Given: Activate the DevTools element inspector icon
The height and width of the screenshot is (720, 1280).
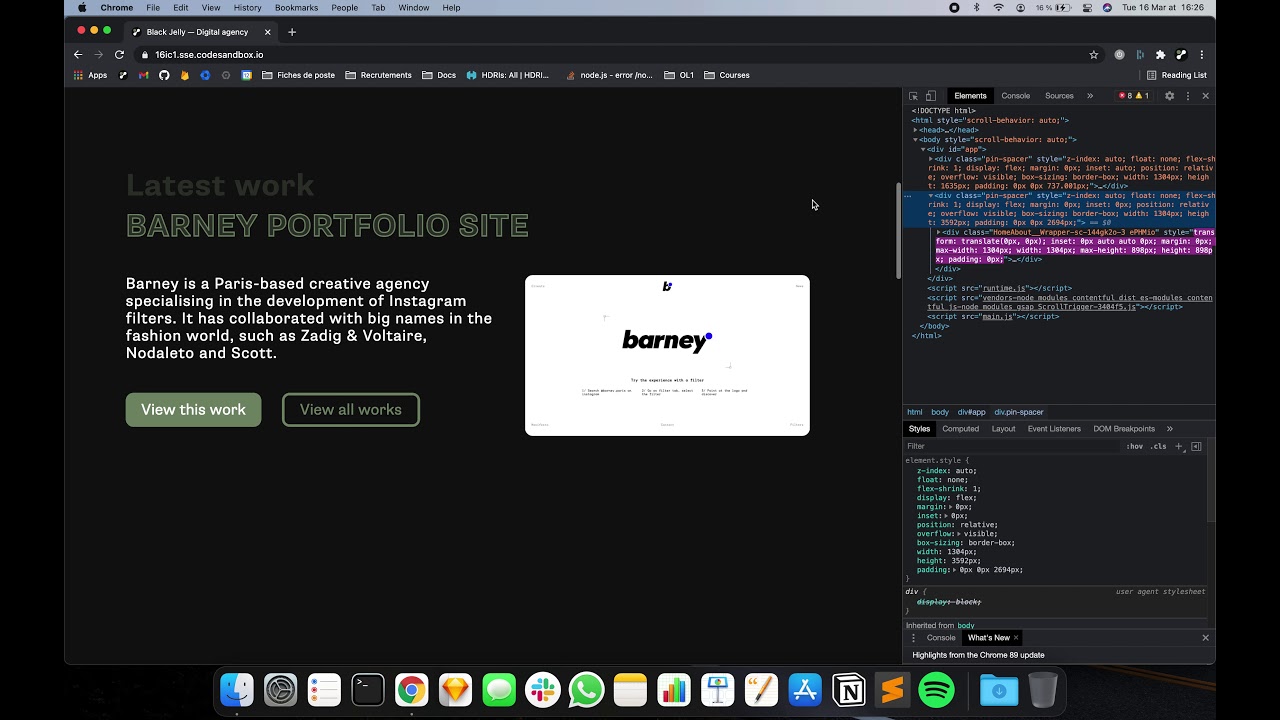Looking at the screenshot, I should pyautogui.click(x=913, y=96).
